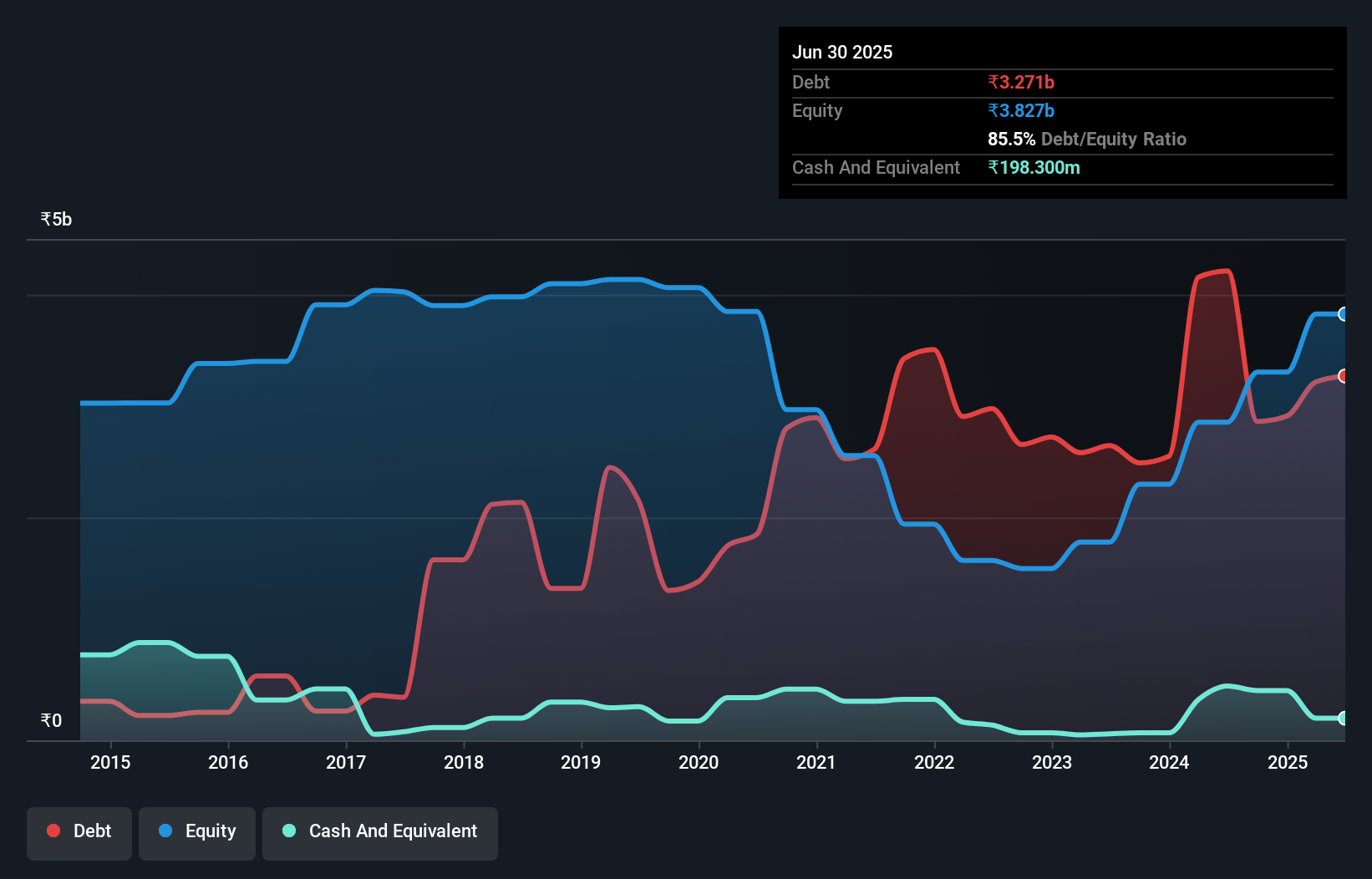Click the teal Cash And Equivalent value in tooltip
This screenshot has width=1372, height=879.
[x=1034, y=167]
